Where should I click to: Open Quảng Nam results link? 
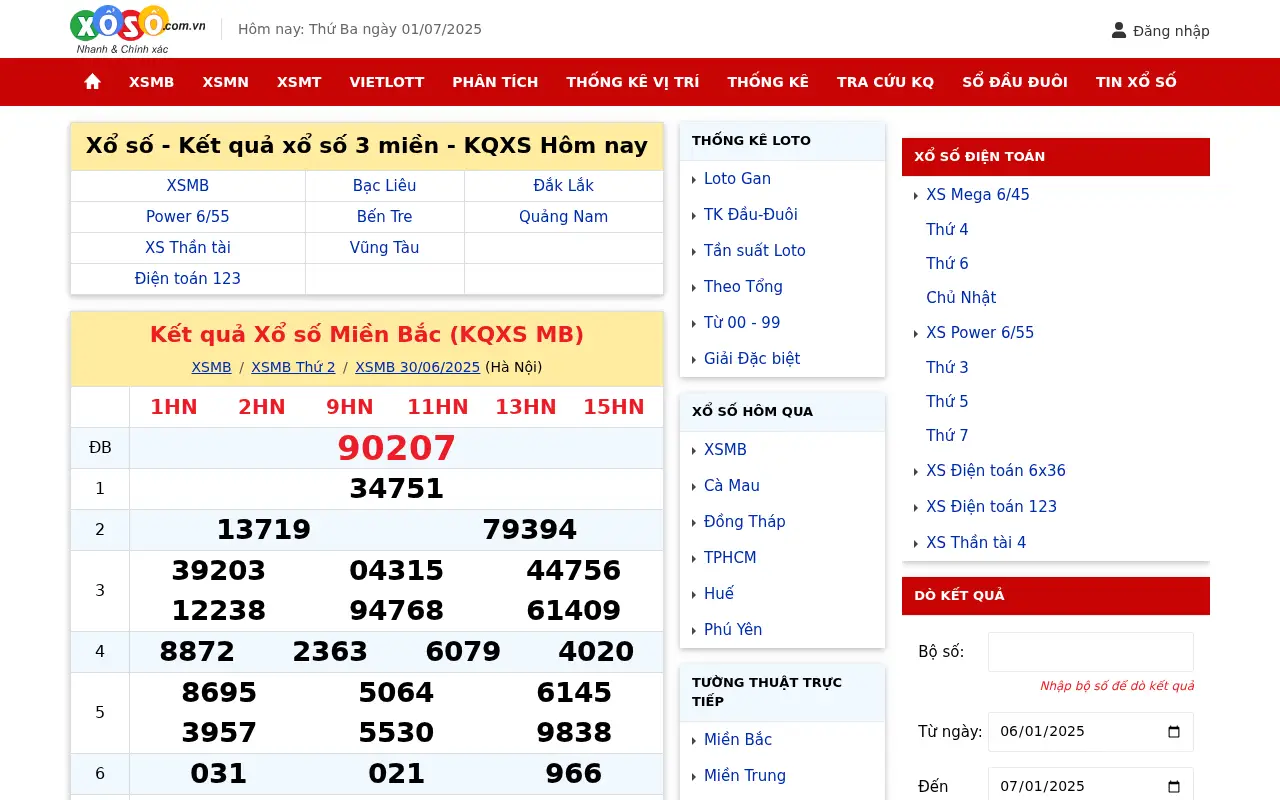click(564, 217)
